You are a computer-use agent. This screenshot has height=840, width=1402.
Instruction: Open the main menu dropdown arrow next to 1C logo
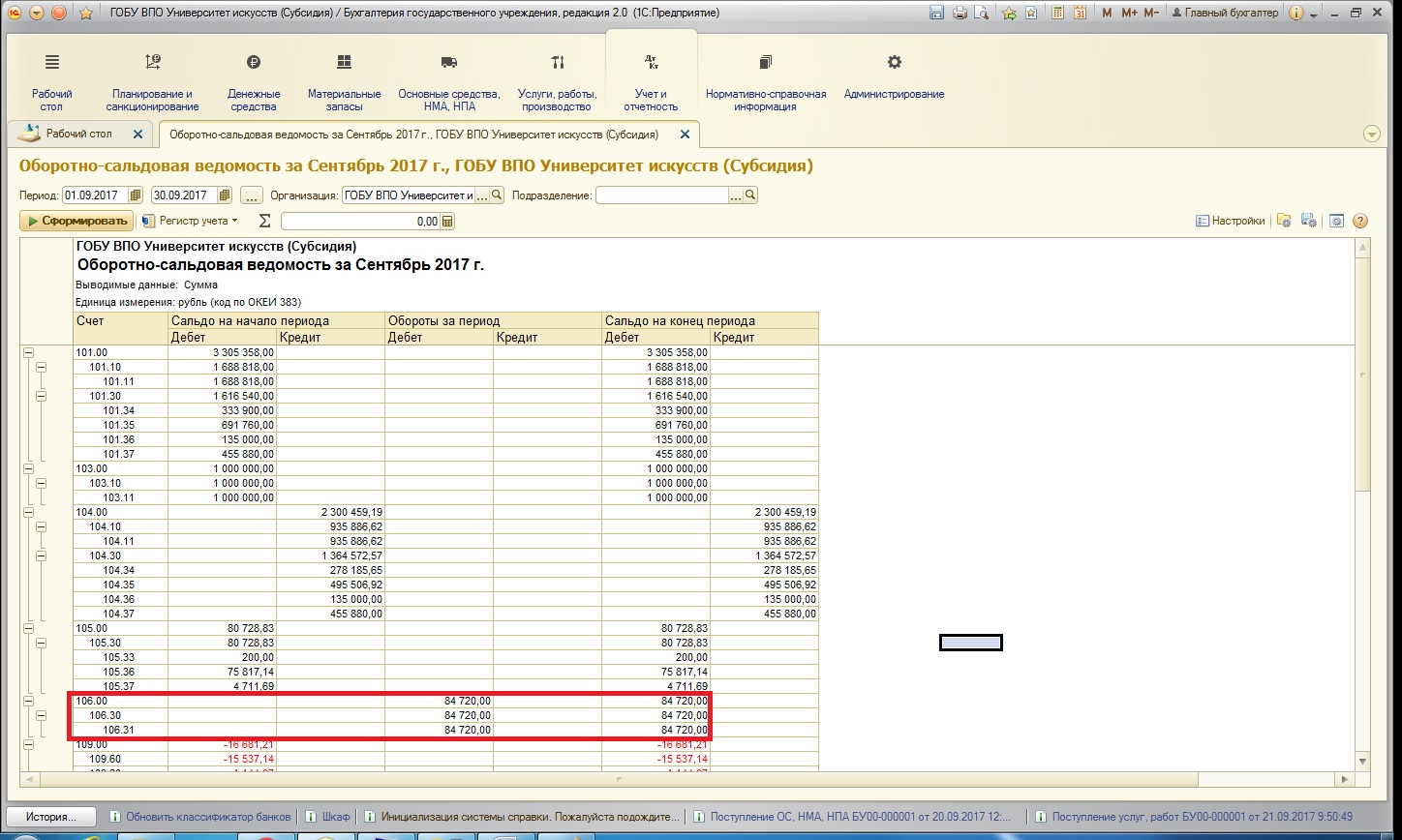click(x=37, y=13)
